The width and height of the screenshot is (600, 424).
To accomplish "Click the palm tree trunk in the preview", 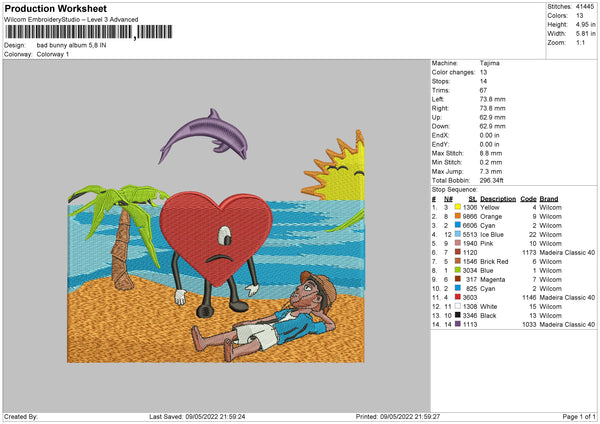I will pyautogui.click(x=122, y=251).
